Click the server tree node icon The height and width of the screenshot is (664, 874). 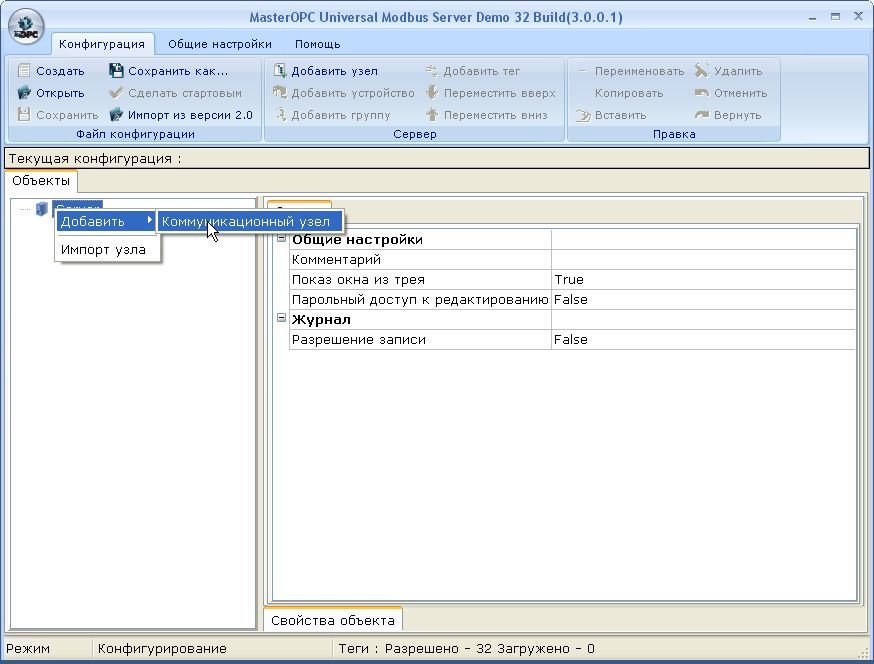tap(41, 208)
